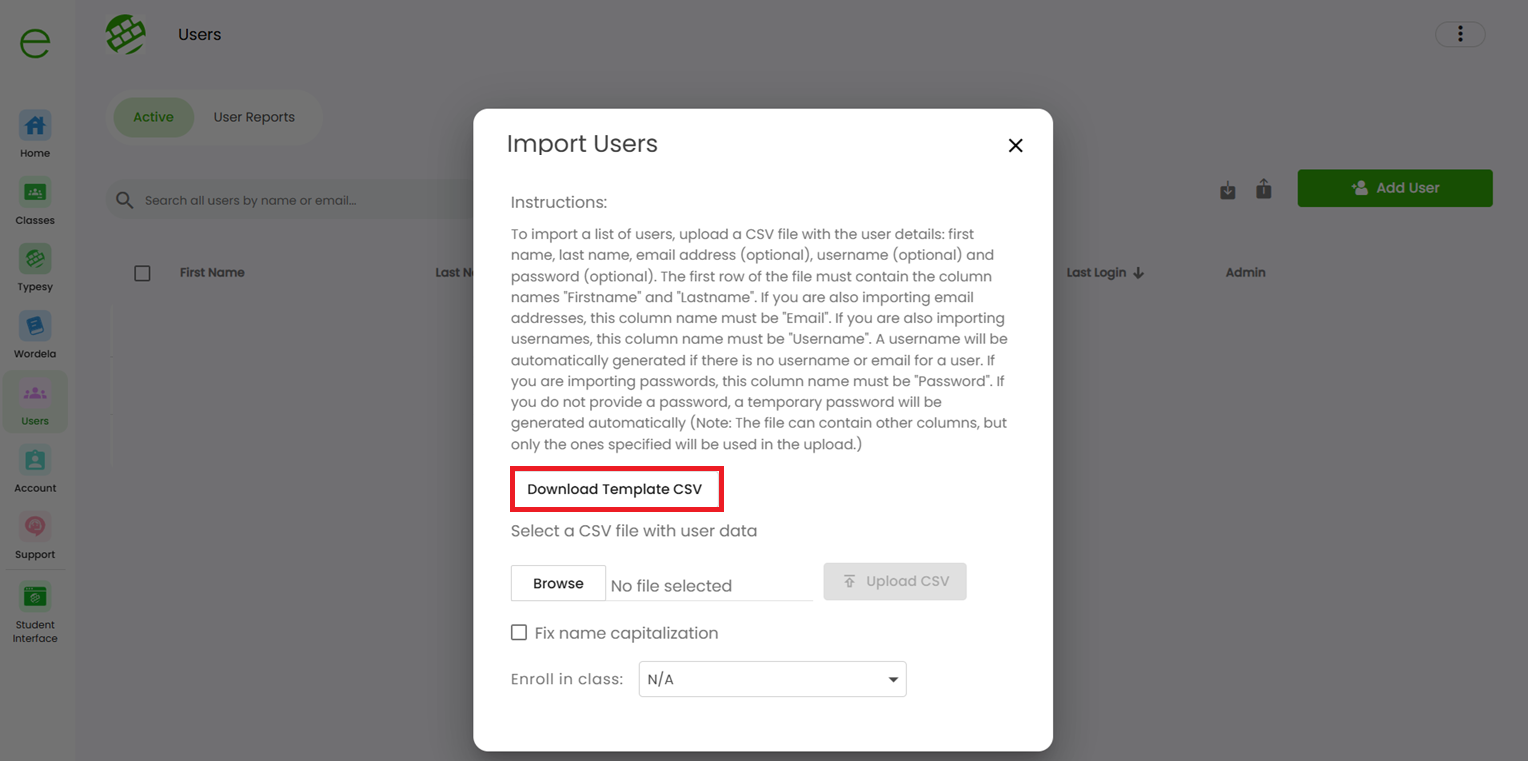Open the Classes sidebar icon
1528x761 pixels.
35,192
